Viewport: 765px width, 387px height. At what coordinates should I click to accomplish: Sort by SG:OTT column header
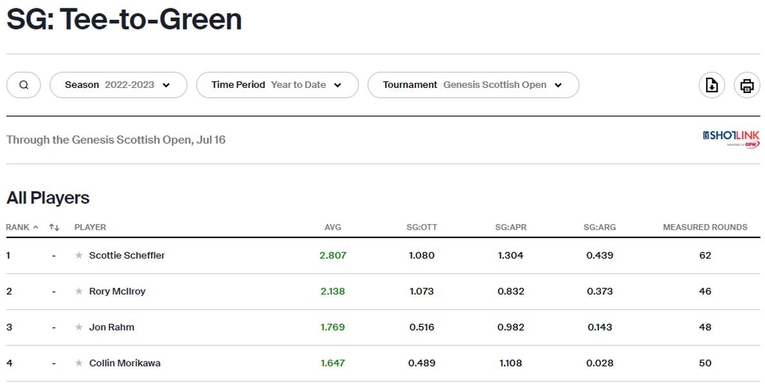pyautogui.click(x=422, y=227)
